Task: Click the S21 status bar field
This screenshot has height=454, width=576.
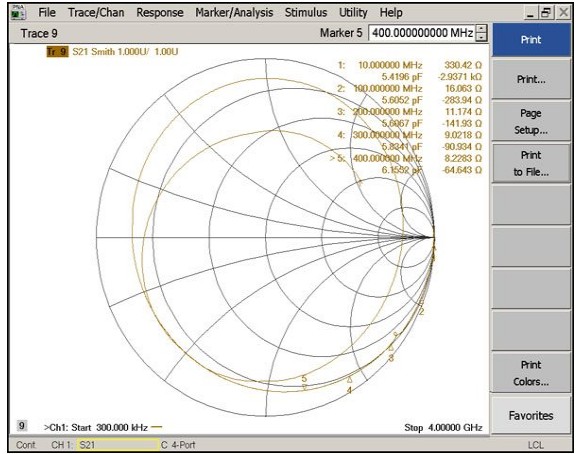Action: (118, 445)
